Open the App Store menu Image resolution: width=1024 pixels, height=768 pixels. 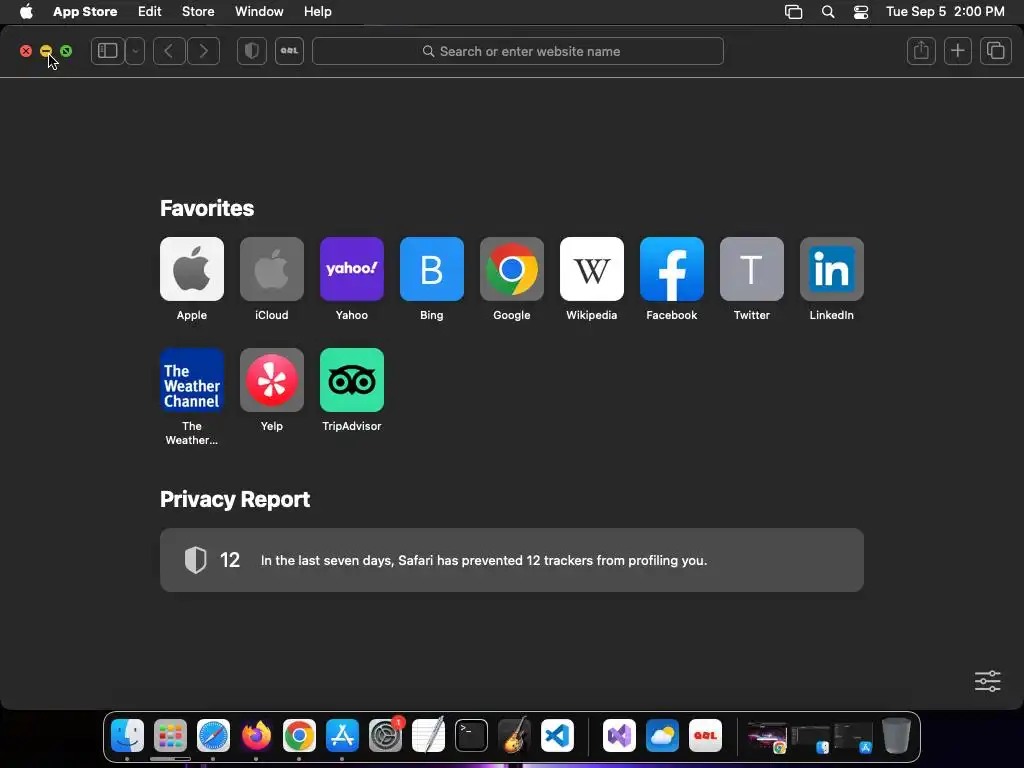point(85,12)
